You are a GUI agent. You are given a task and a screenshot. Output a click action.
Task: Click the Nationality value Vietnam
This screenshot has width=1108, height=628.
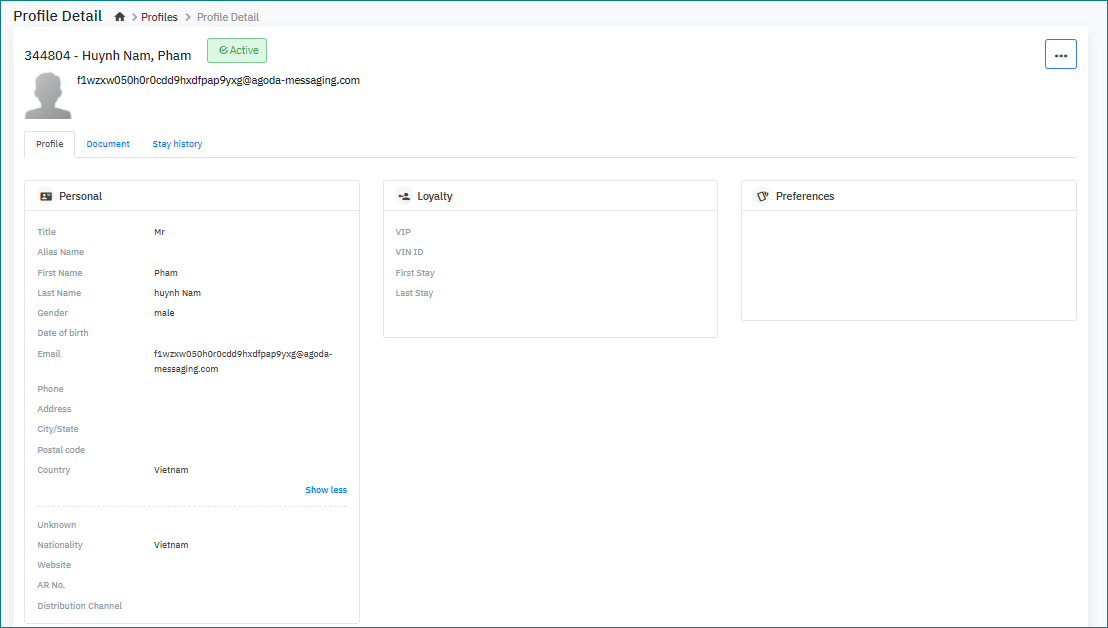click(x=171, y=545)
